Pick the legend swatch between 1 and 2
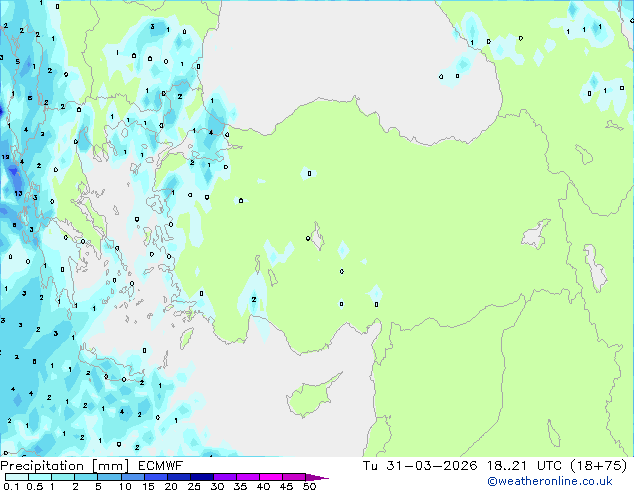Screen dimensions: 634x490 click(x=63, y=477)
